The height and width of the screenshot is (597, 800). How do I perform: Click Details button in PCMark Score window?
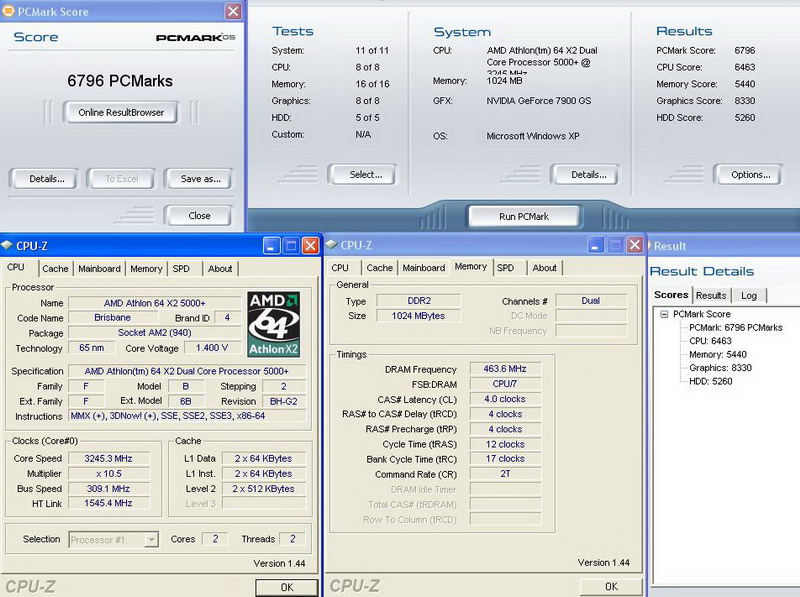coord(47,179)
